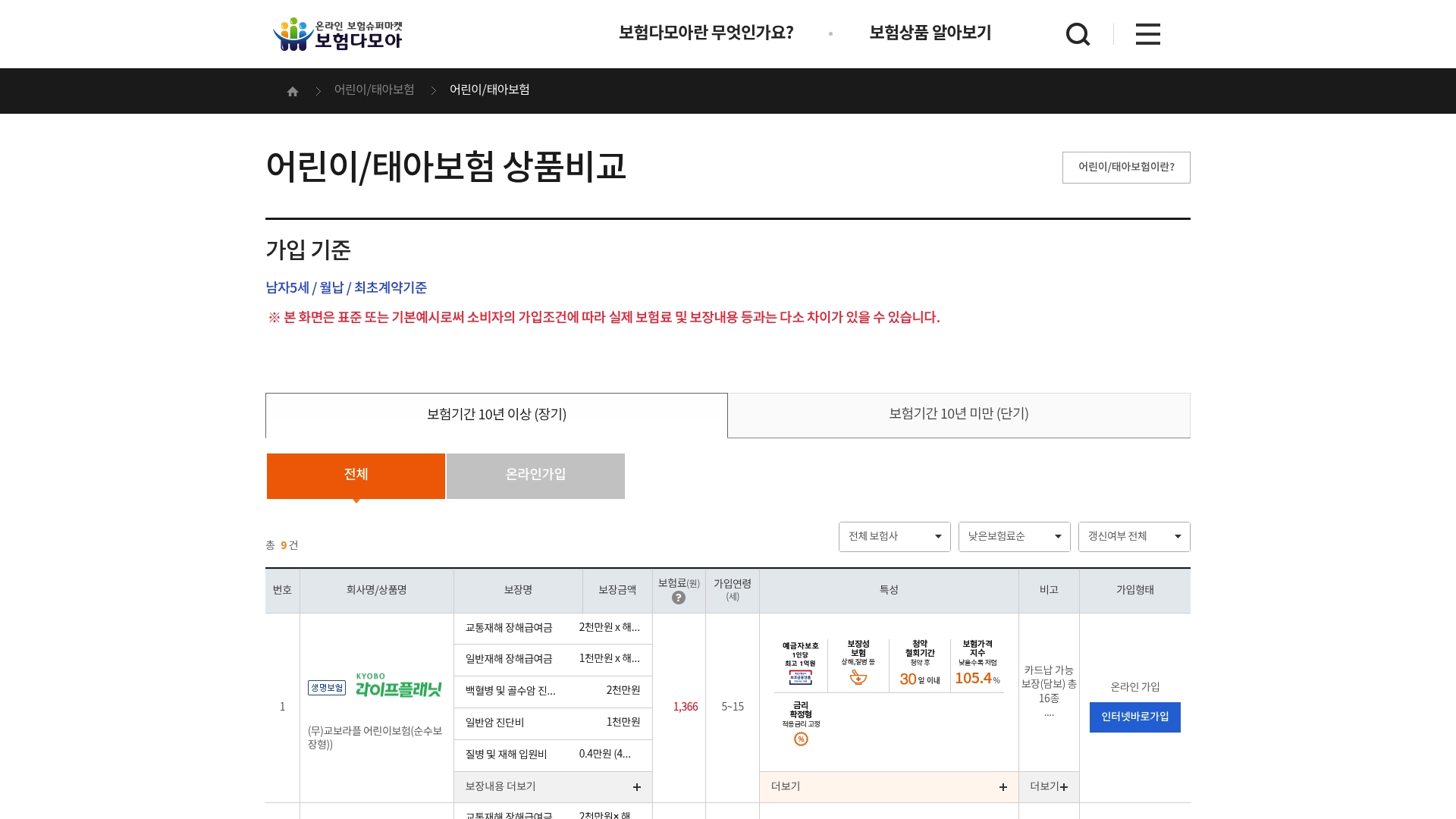Open the 전체 보험사 dropdown
The width and height of the screenshot is (1456, 819).
pyautogui.click(x=894, y=536)
